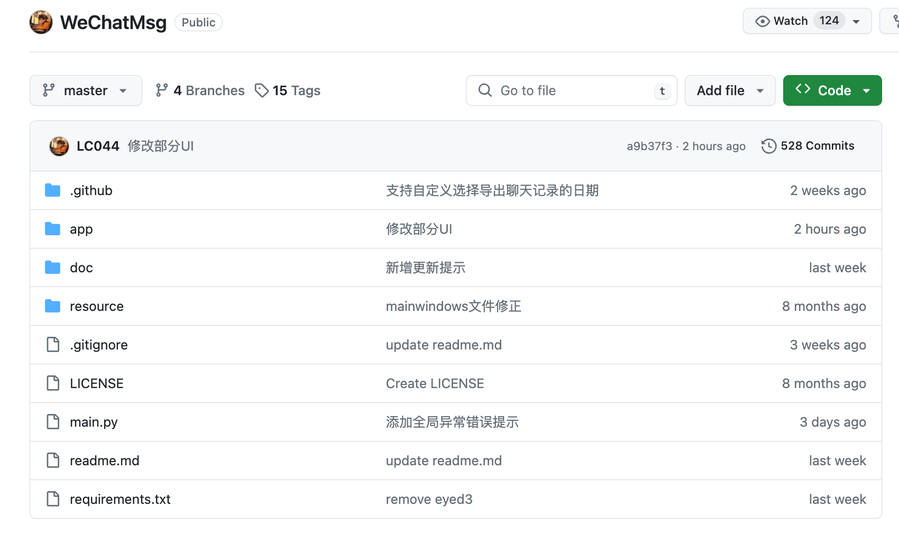Open the LC044 user profile link
899x534 pixels.
[x=98, y=146]
